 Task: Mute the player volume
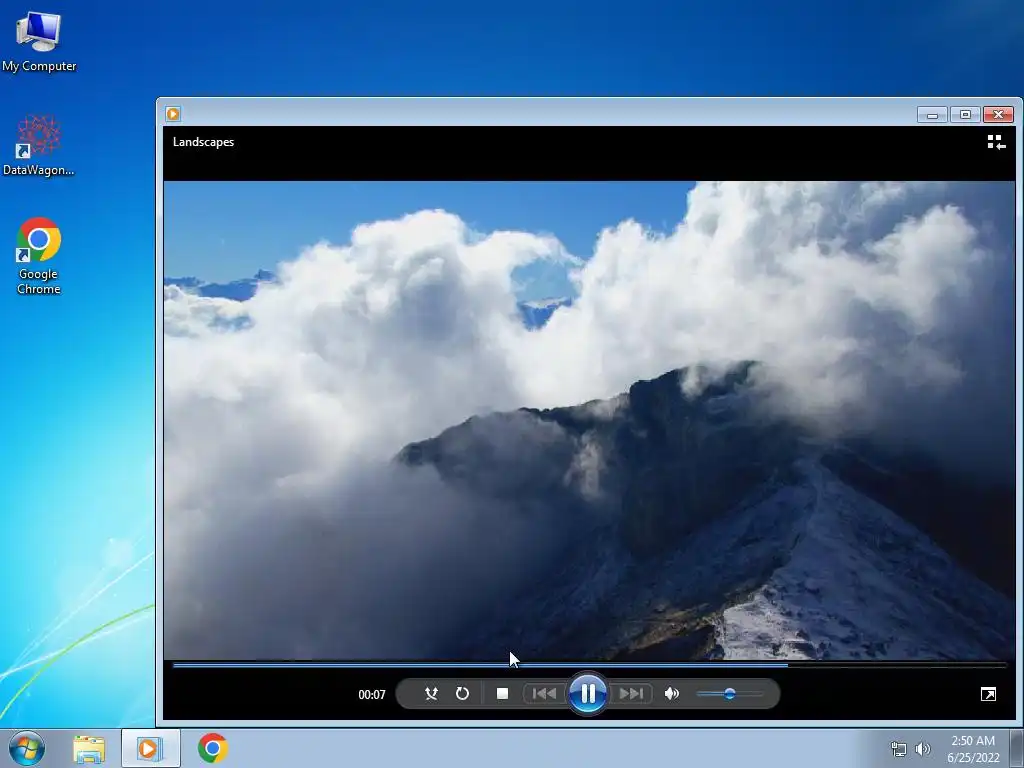click(671, 694)
